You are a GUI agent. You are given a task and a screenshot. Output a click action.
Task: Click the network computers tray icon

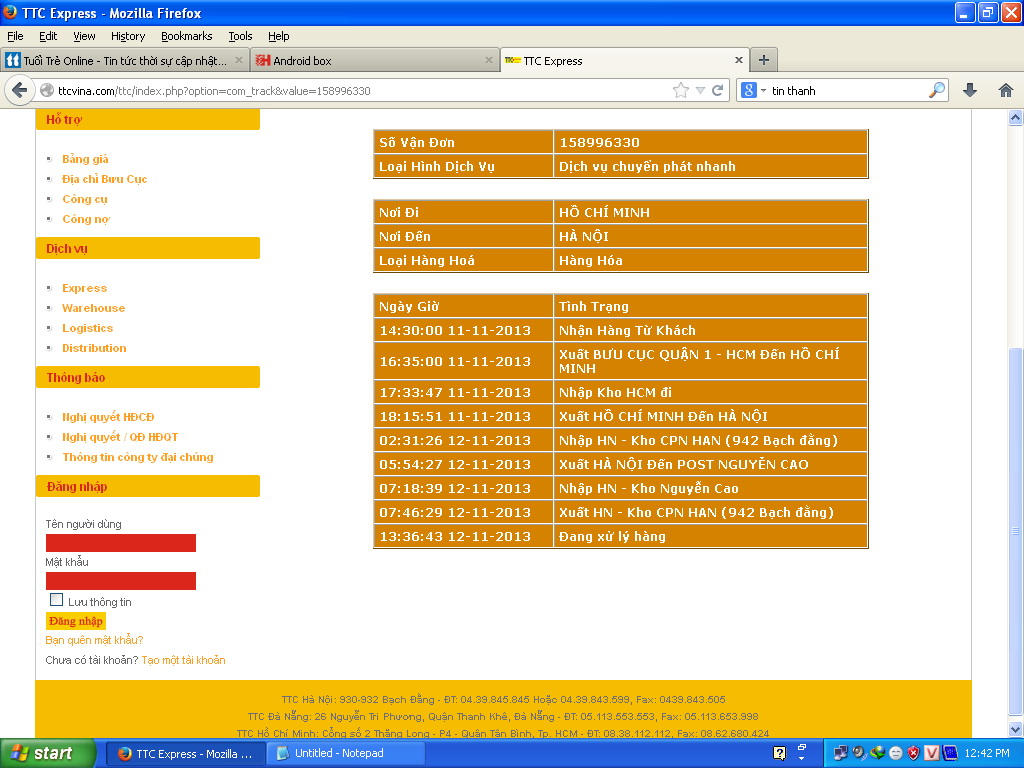click(x=840, y=753)
